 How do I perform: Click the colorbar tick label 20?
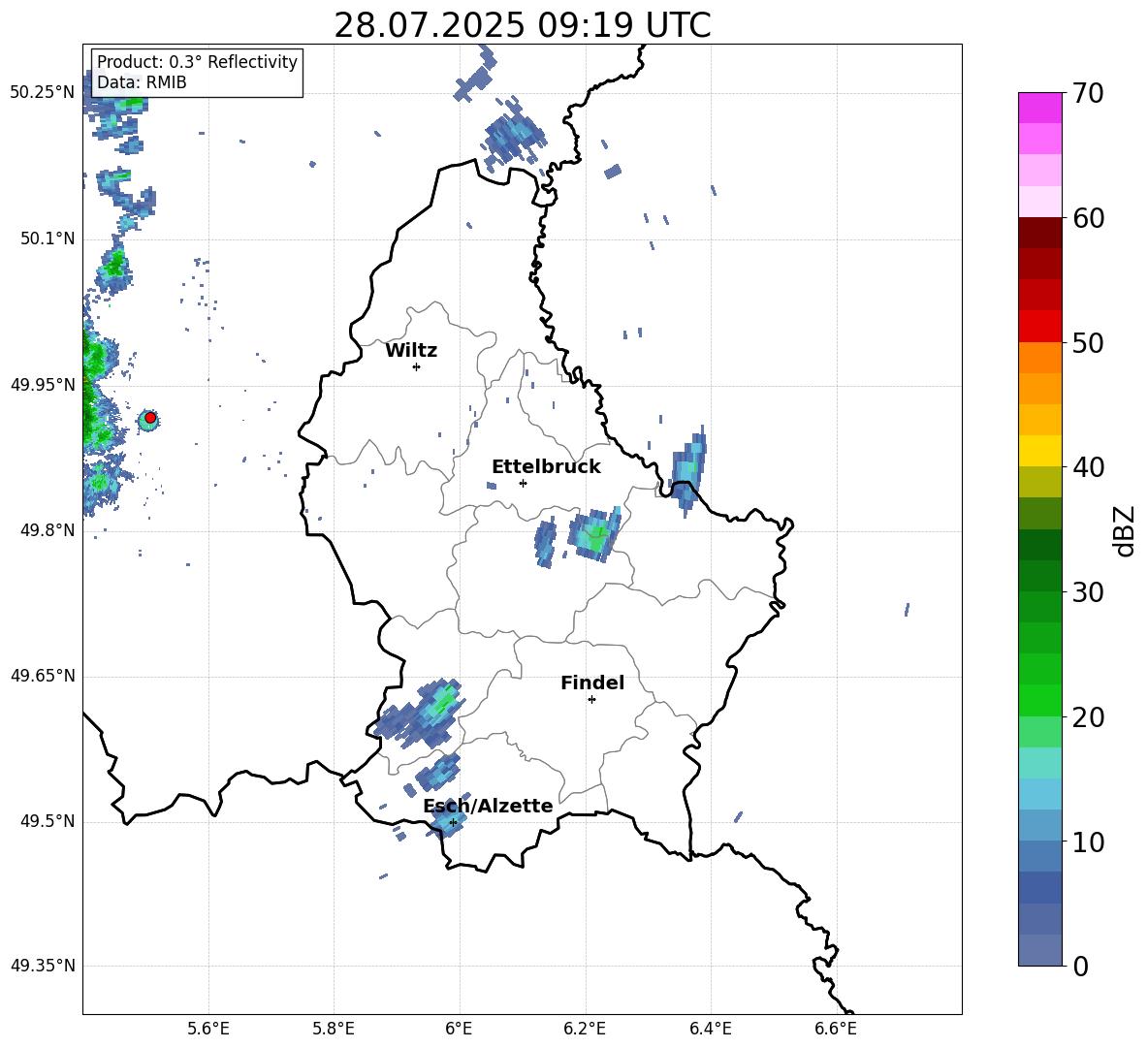pos(1088,717)
